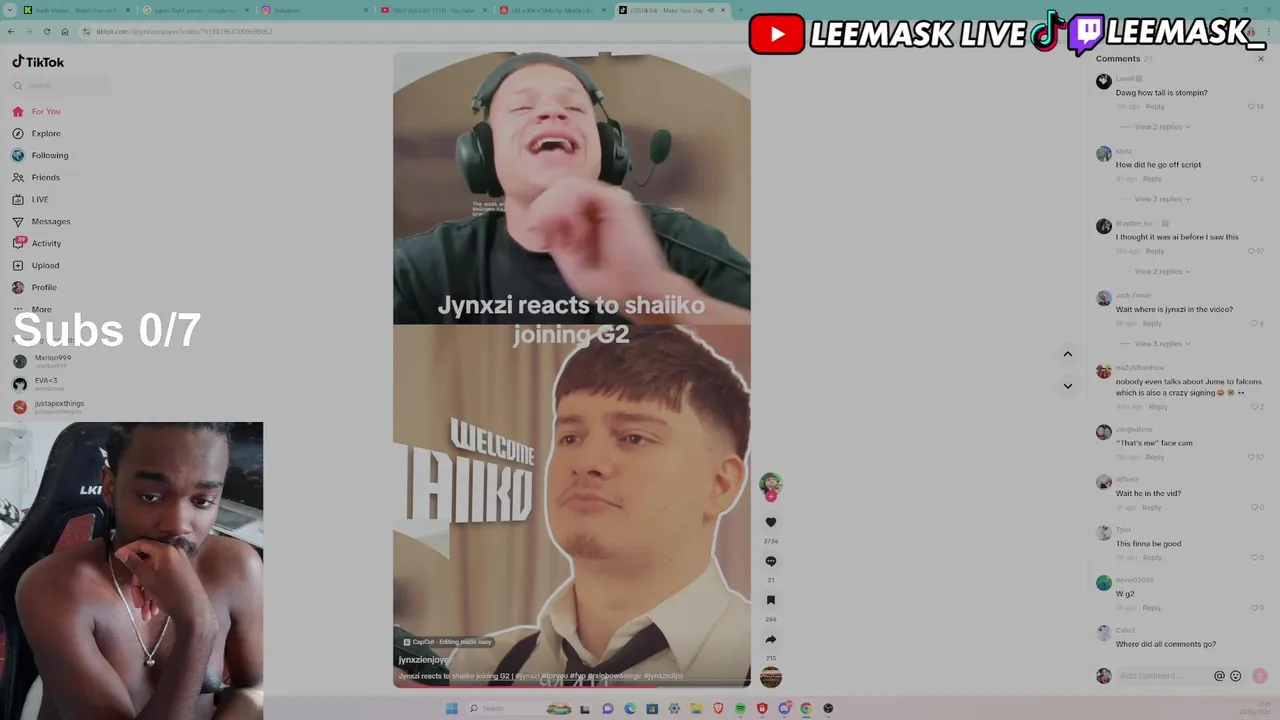Insert a mention with the @ icon
Image resolution: width=1280 pixels, height=720 pixels.
(x=1219, y=676)
